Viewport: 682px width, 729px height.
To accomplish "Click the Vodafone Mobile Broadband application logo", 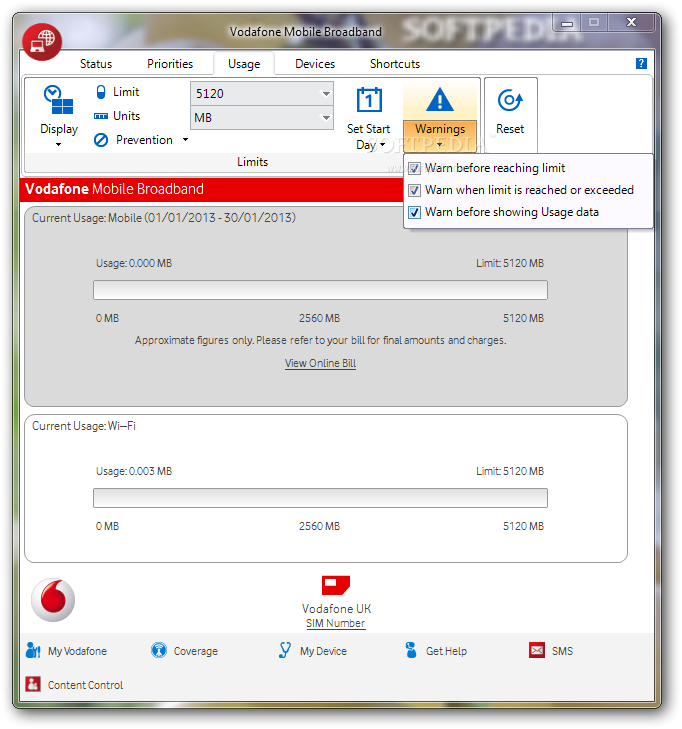I will [42, 41].
